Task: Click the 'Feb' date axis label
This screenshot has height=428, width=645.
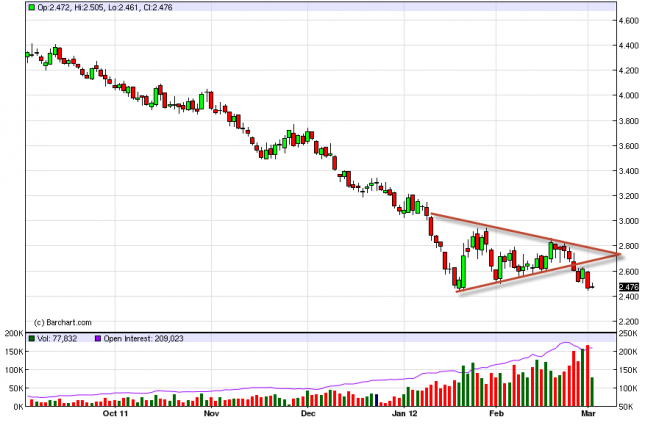Action: tap(497, 414)
